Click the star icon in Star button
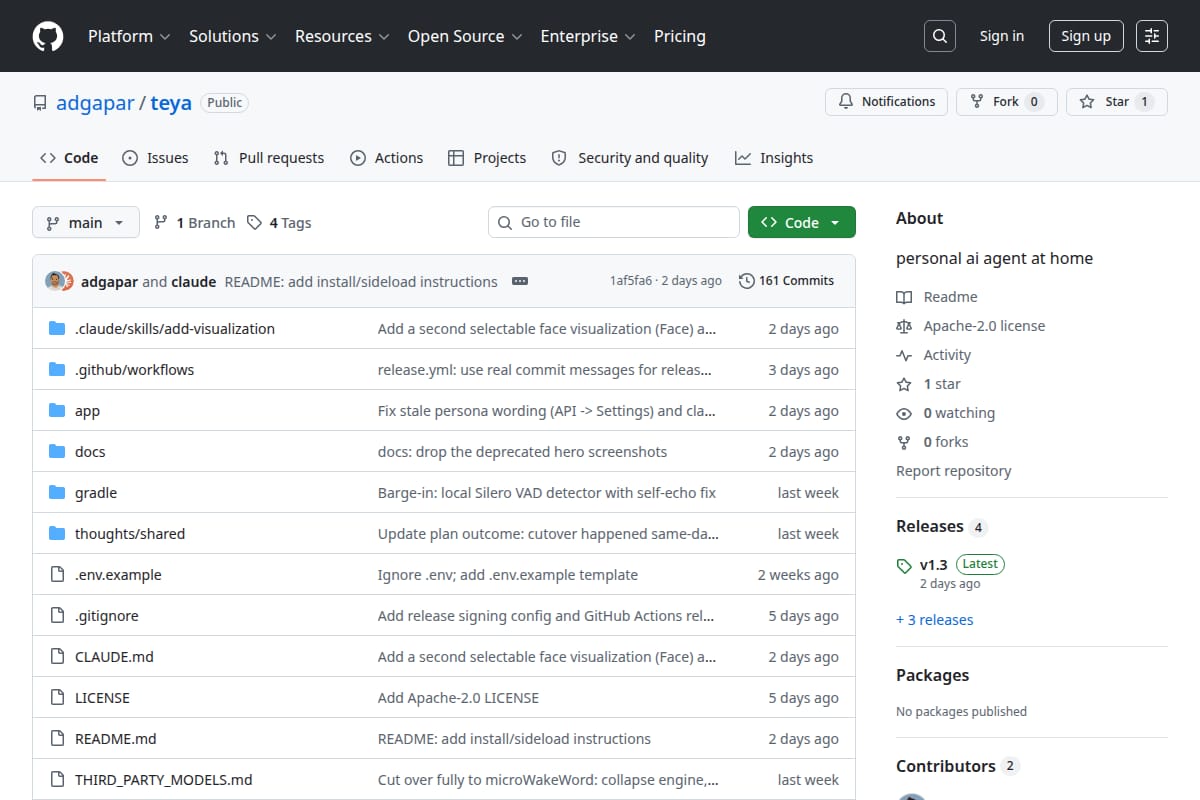This screenshot has width=1200, height=800. tap(1087, 102)
